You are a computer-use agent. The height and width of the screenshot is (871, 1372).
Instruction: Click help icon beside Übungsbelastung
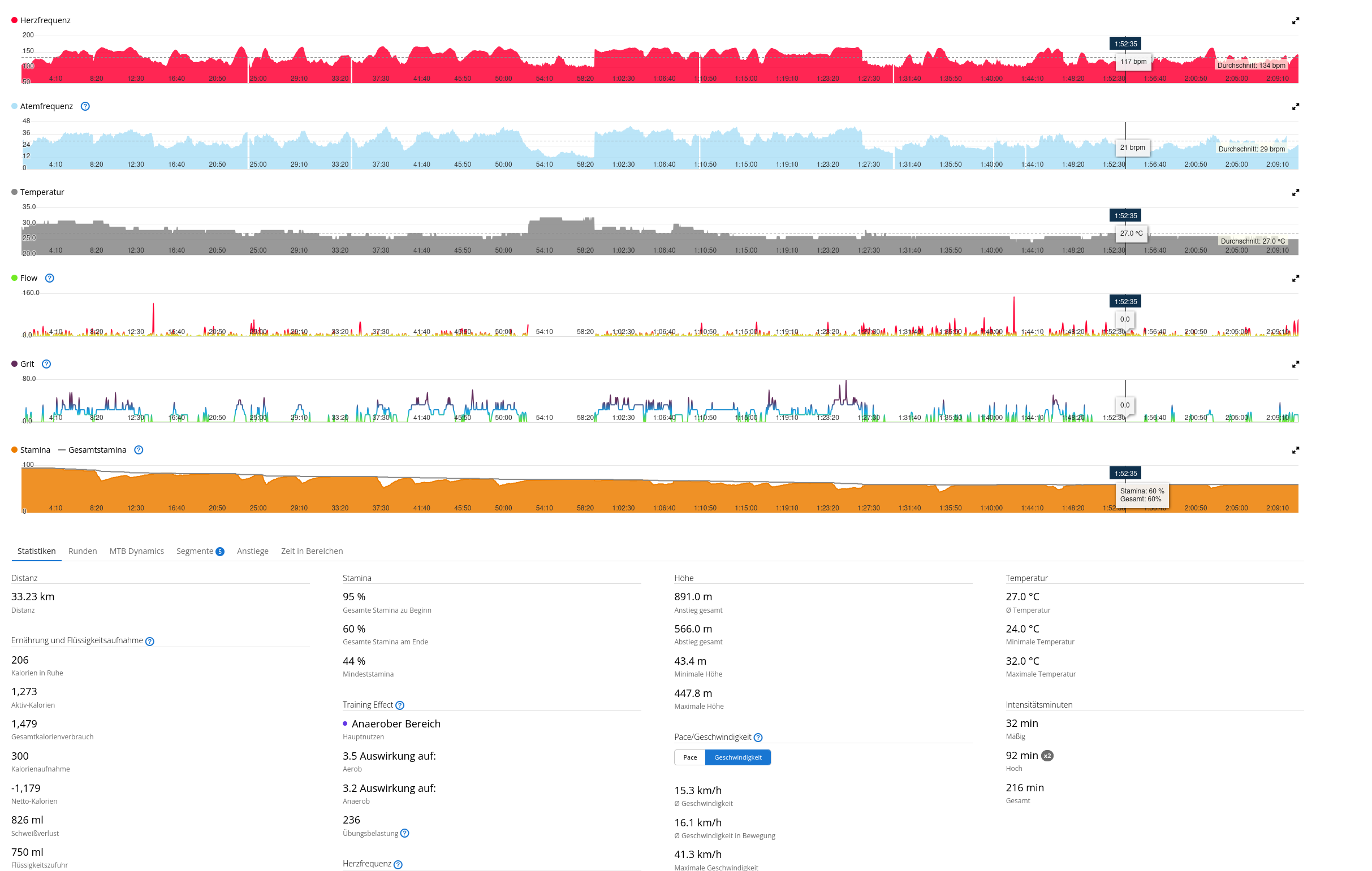pos(404,834)
